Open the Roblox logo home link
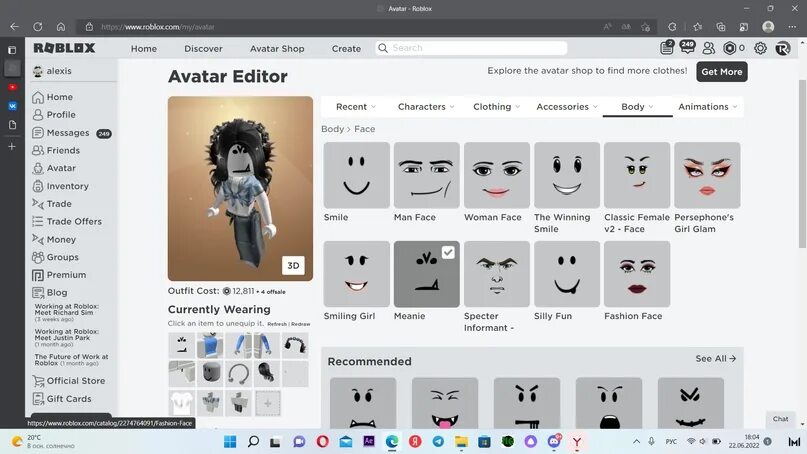This screenshot has width=807, height=454. tap(64, 48)
